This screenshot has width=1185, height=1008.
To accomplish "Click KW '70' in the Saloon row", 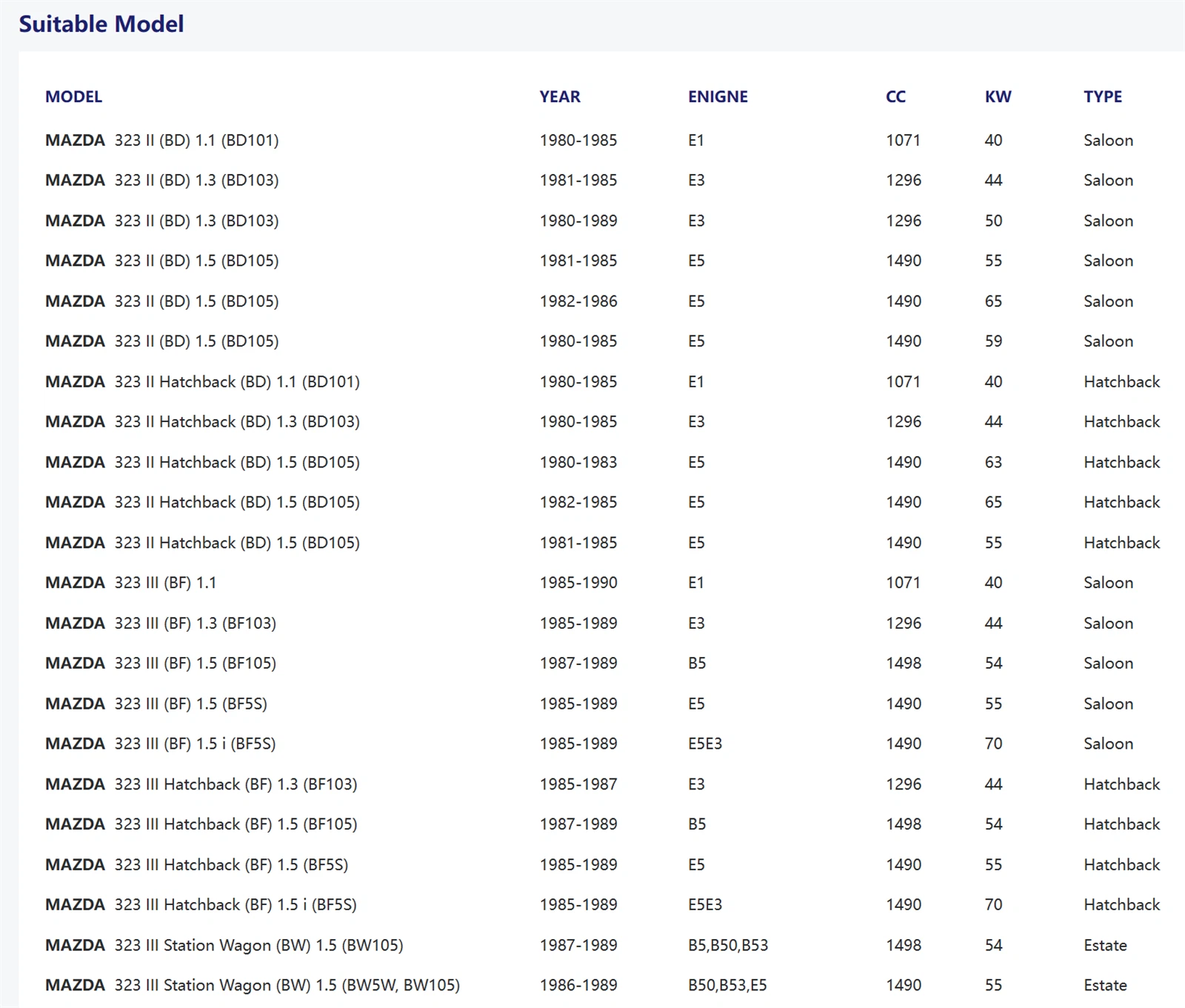I will pos(993,744).
